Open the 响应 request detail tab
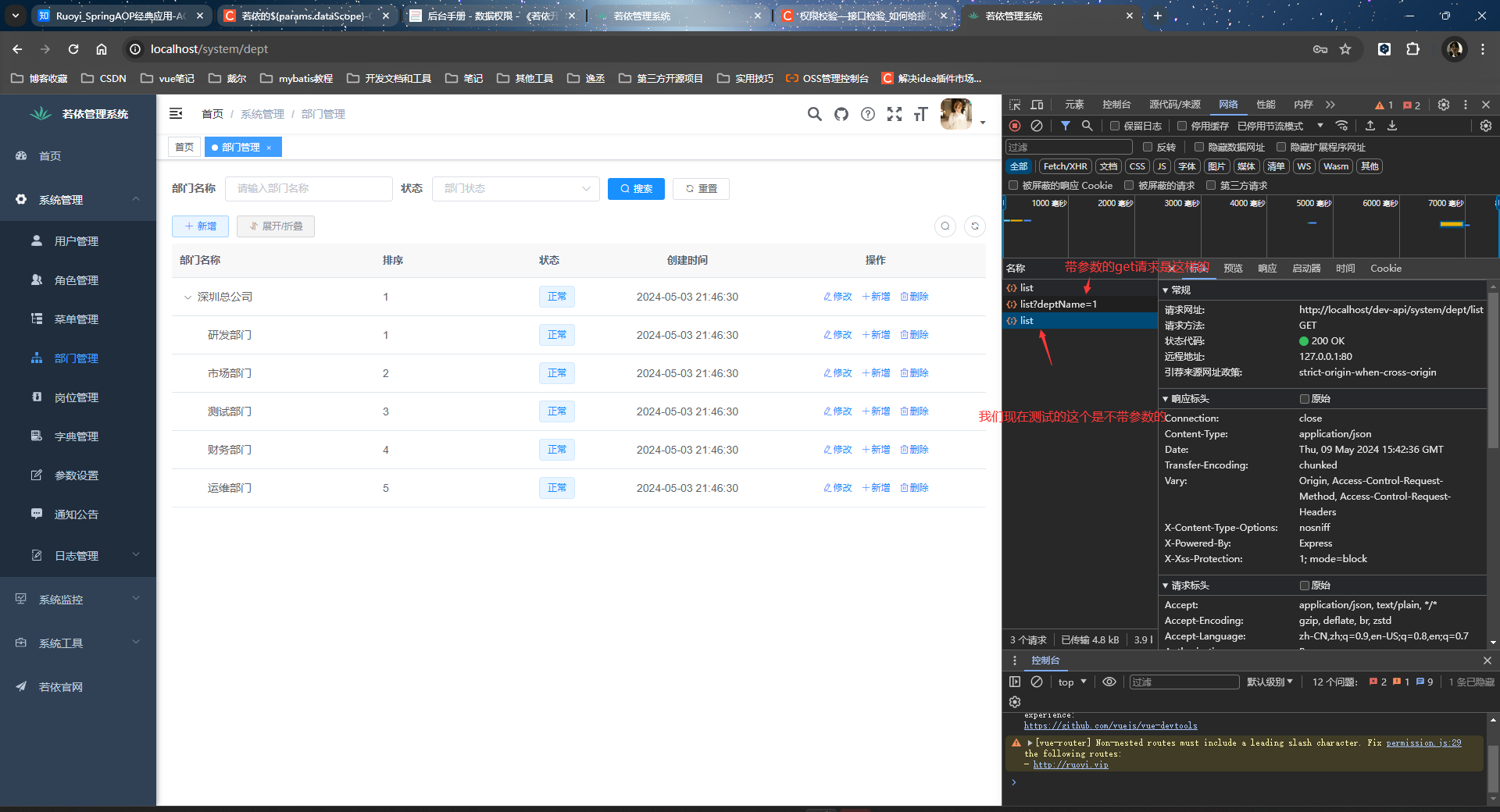Screen dimensions: 1500x812 (x=1267, y=269)
